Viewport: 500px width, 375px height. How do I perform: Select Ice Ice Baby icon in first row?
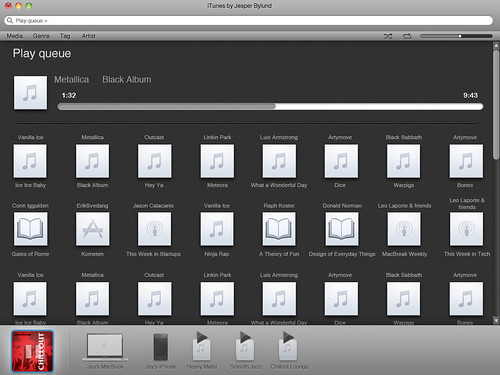click(30, 161)
